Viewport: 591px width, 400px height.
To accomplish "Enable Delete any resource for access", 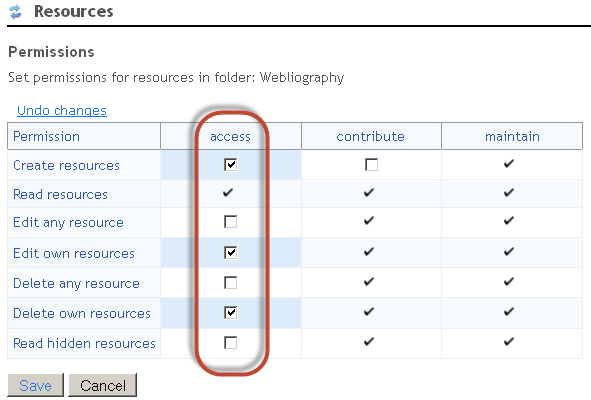I will [230, 282].
